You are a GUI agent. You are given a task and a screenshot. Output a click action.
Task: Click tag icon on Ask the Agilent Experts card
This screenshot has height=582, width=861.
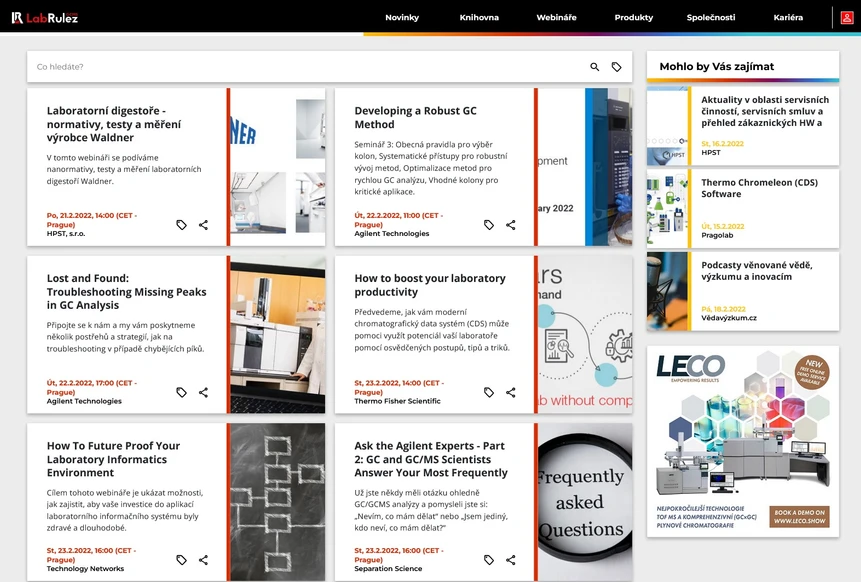[489, 560]
